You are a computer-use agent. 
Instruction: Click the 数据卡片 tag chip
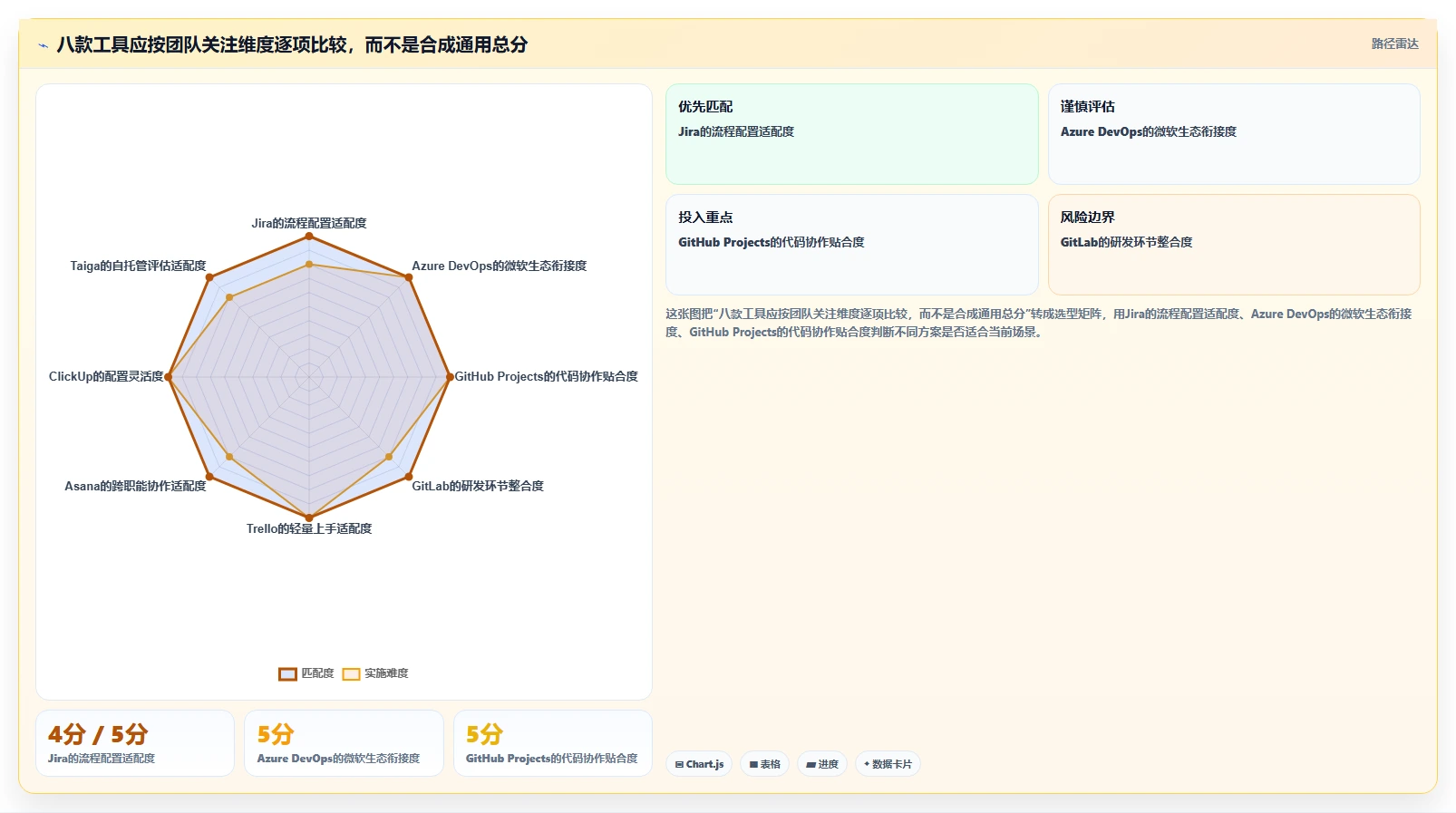click(x=888, y=764)
